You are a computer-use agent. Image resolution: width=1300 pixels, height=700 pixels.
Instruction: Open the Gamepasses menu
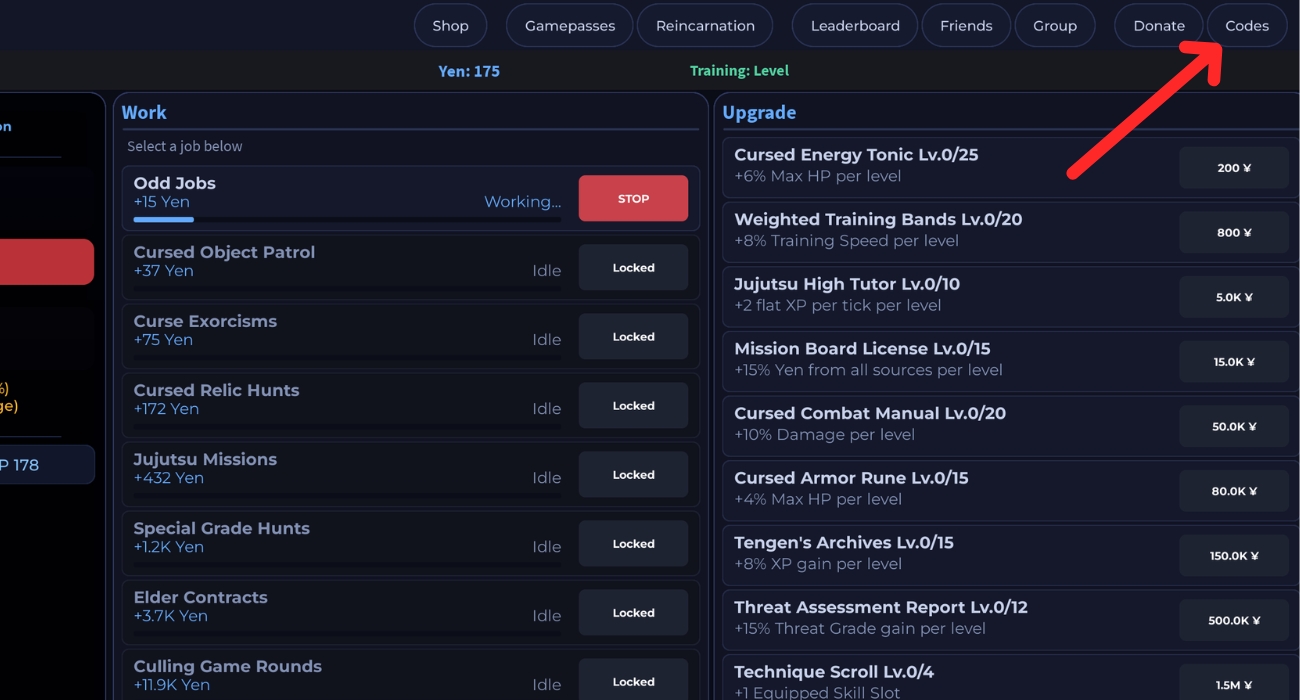pyautogui.click(x=569, y=26)
